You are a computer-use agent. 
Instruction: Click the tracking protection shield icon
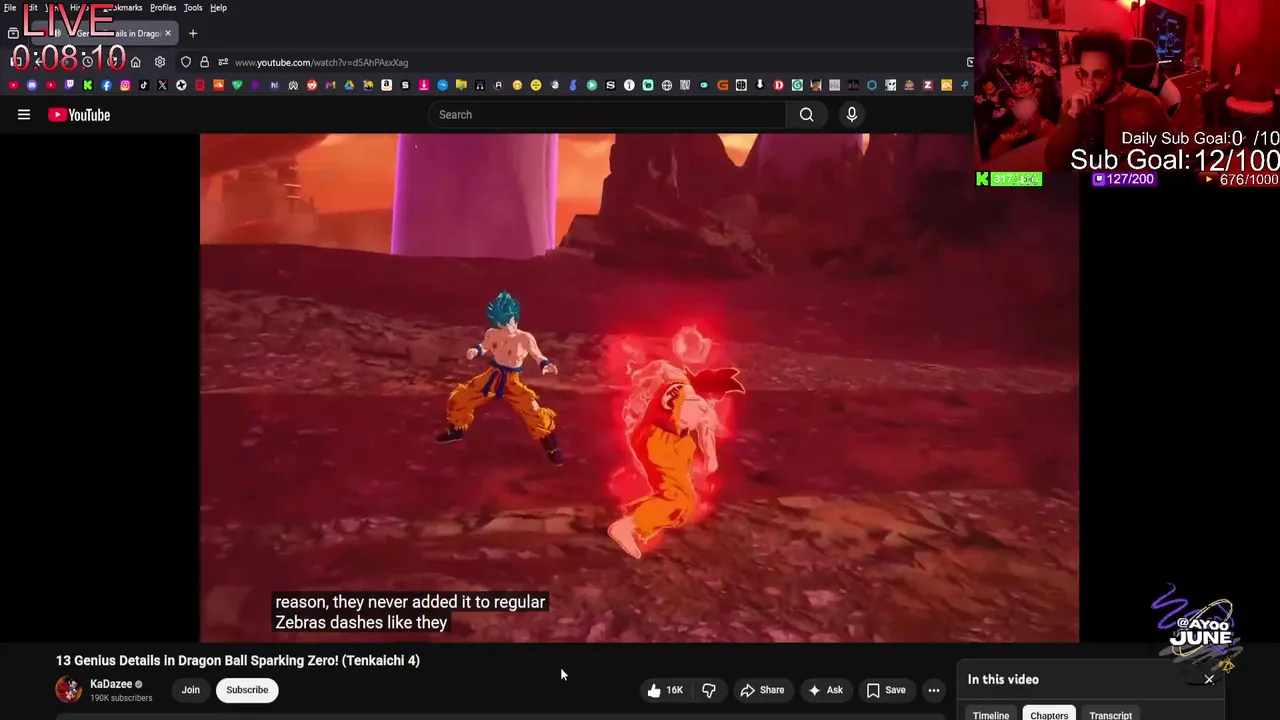[186, 62]
